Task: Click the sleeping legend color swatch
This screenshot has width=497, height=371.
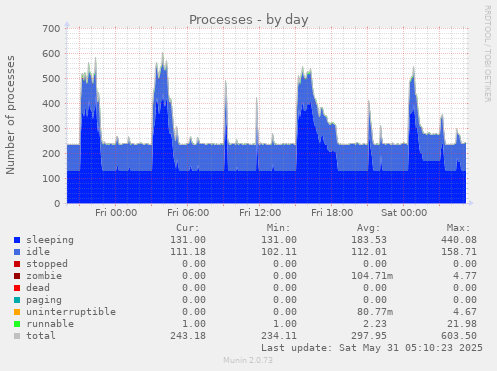Action: point(17,240)
